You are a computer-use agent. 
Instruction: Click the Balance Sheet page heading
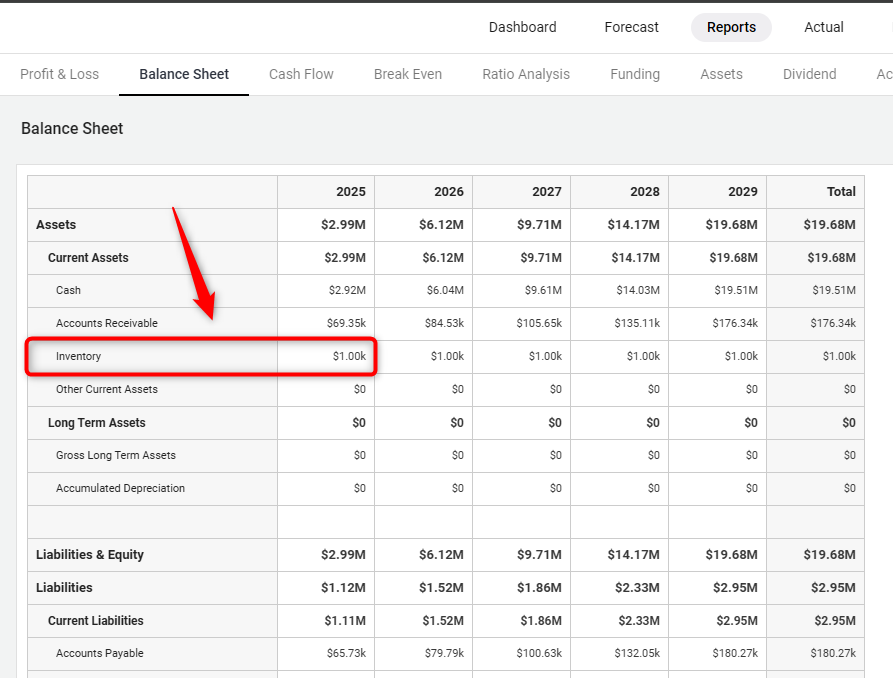click(72, 129)
